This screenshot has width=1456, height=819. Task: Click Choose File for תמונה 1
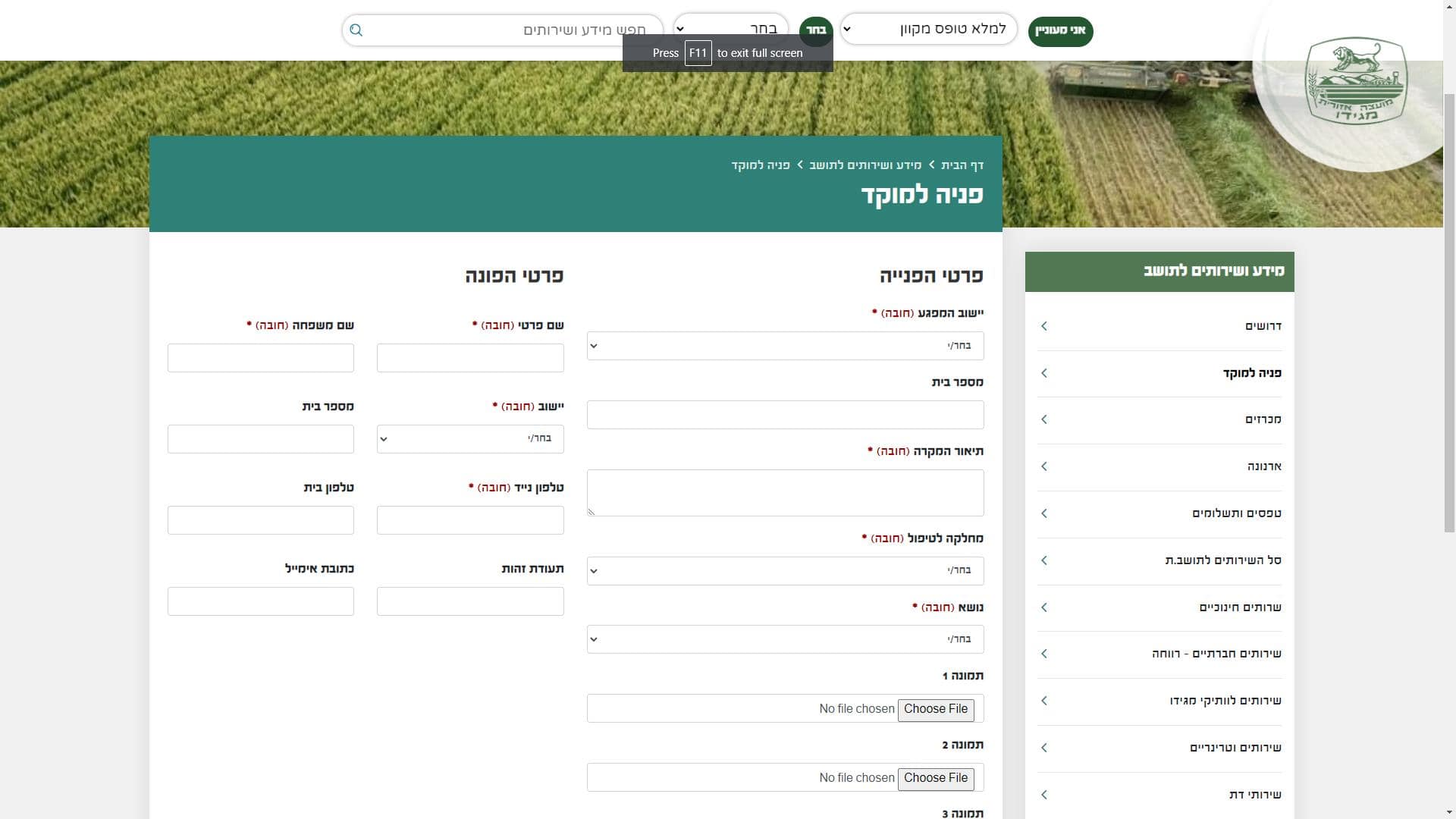[x=935, y=709]
